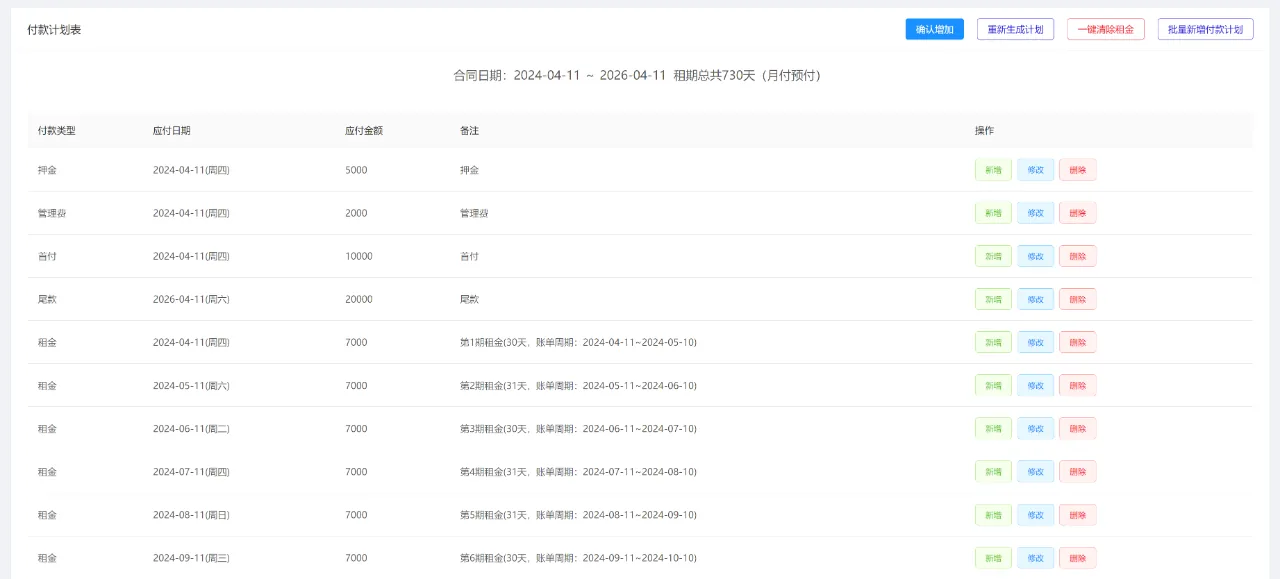Select the amount 2000 cell
Screen dimensions: 1280x579
[356, 213]
